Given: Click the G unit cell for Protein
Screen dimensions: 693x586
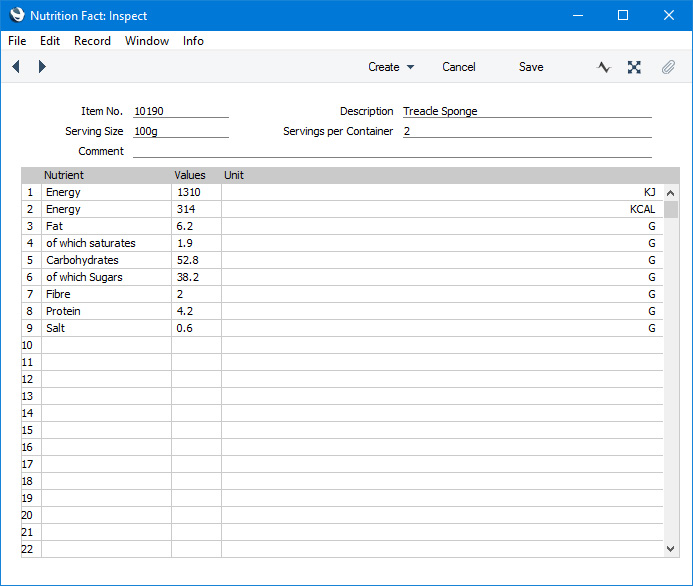Looking at the screenshot, I should 442,311.
